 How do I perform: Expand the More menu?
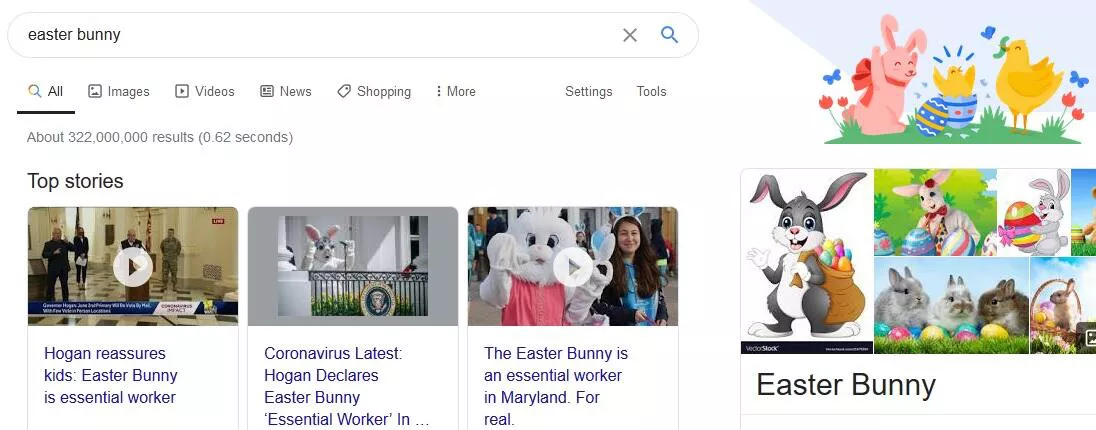click(455, 91)
